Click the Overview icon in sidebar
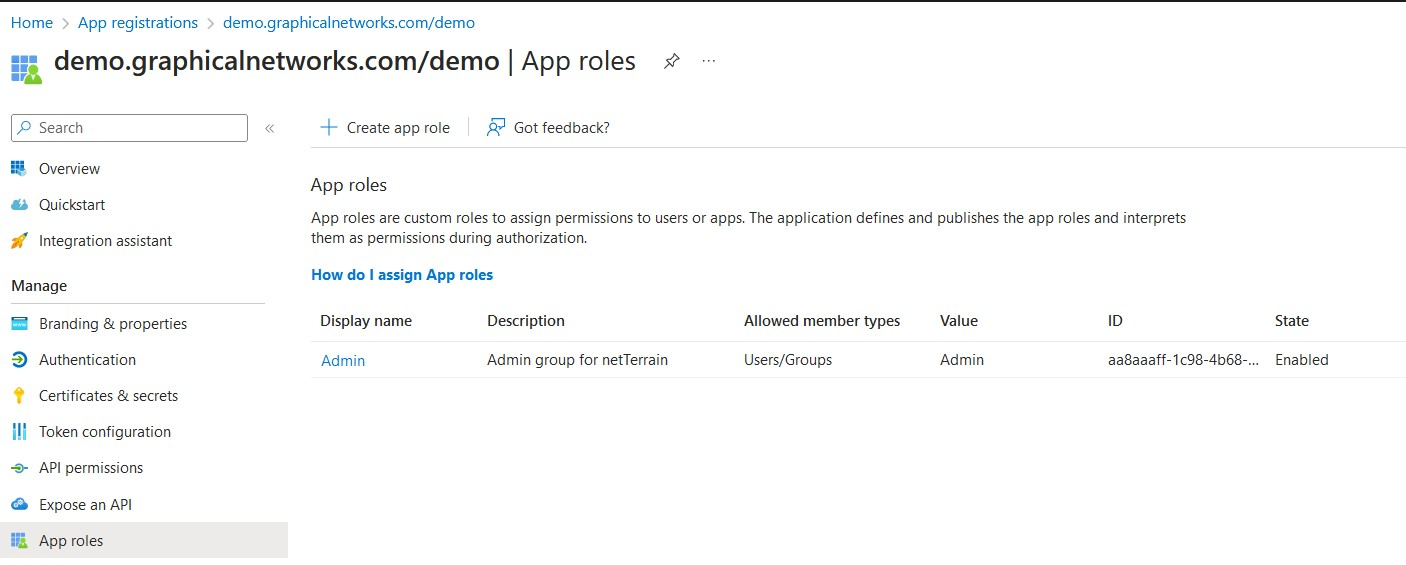Screen dimensions: 1406x565 19,168
